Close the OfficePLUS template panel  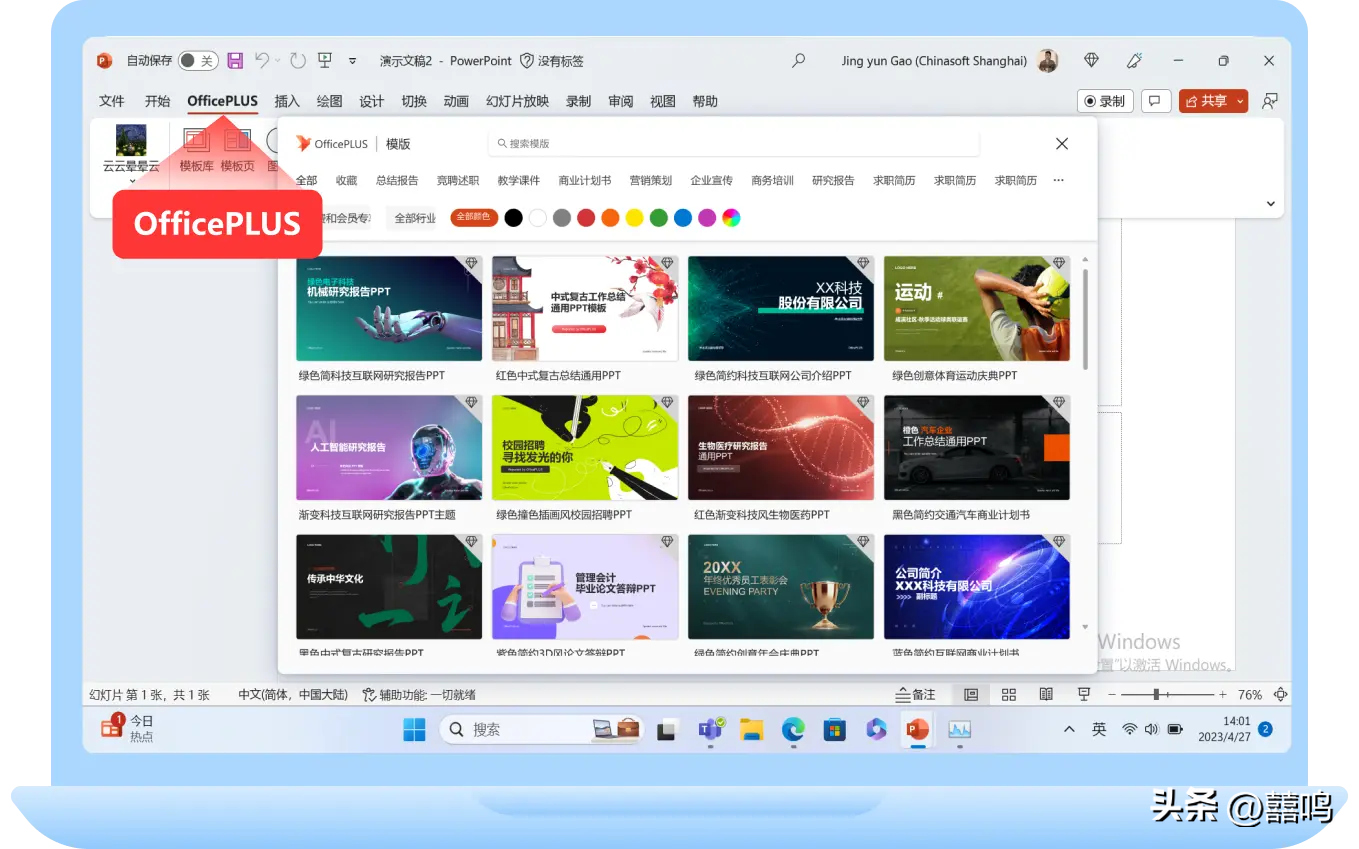(1062, 144)
